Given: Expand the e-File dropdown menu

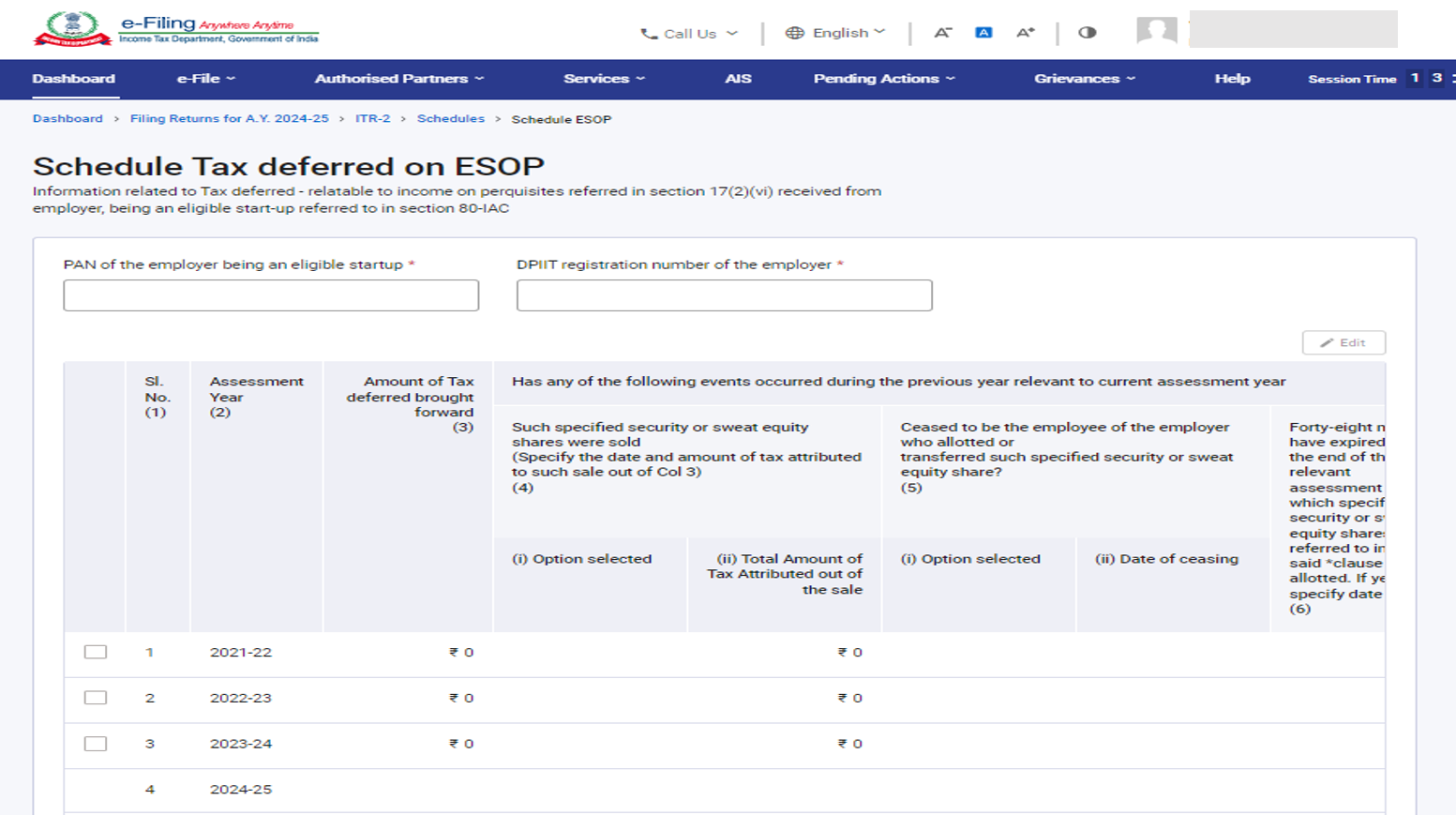Looking at the screenshot, I should point(205,79).
